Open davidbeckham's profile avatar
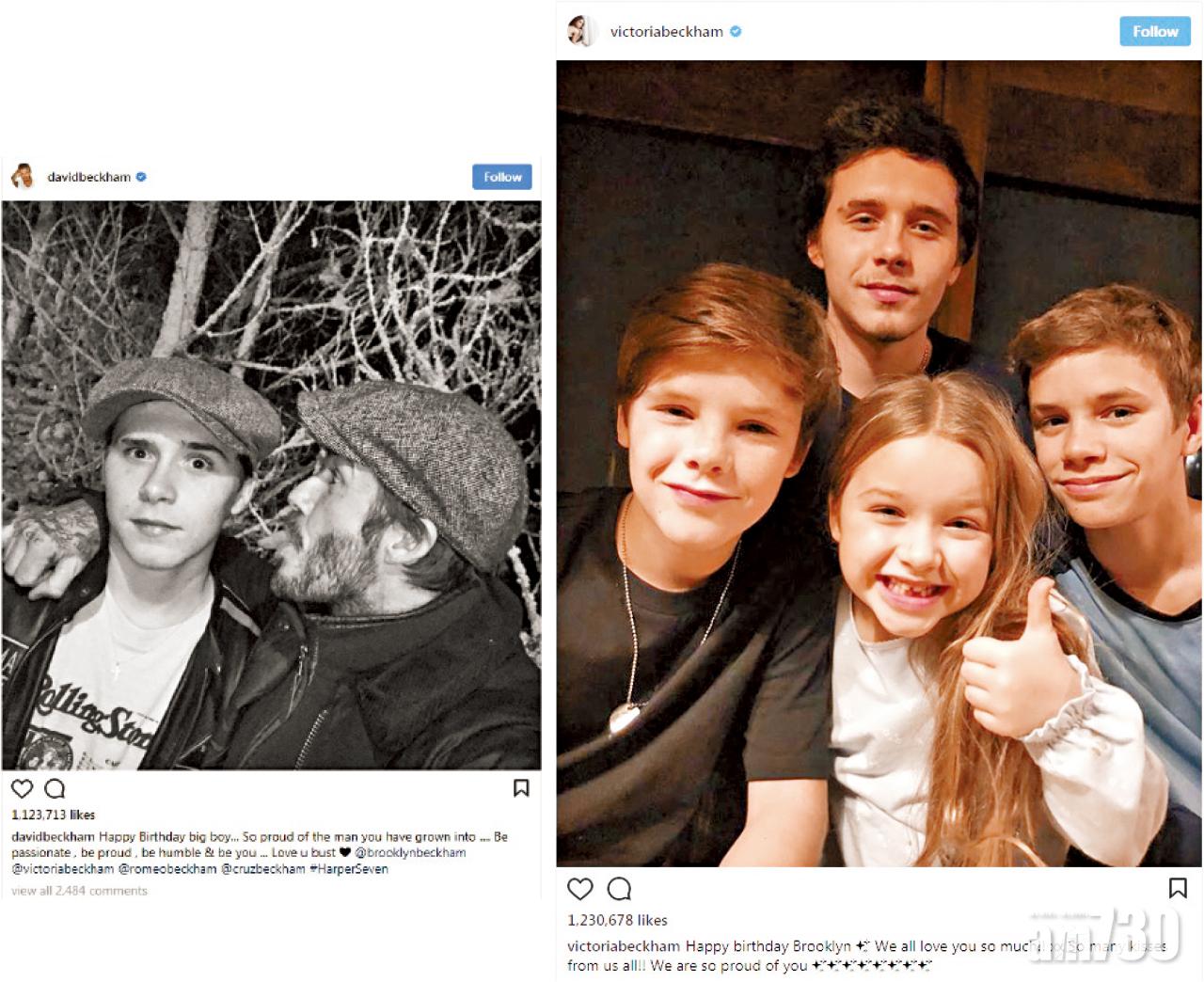Screen dimensions: 1204x982 (23, 176)
